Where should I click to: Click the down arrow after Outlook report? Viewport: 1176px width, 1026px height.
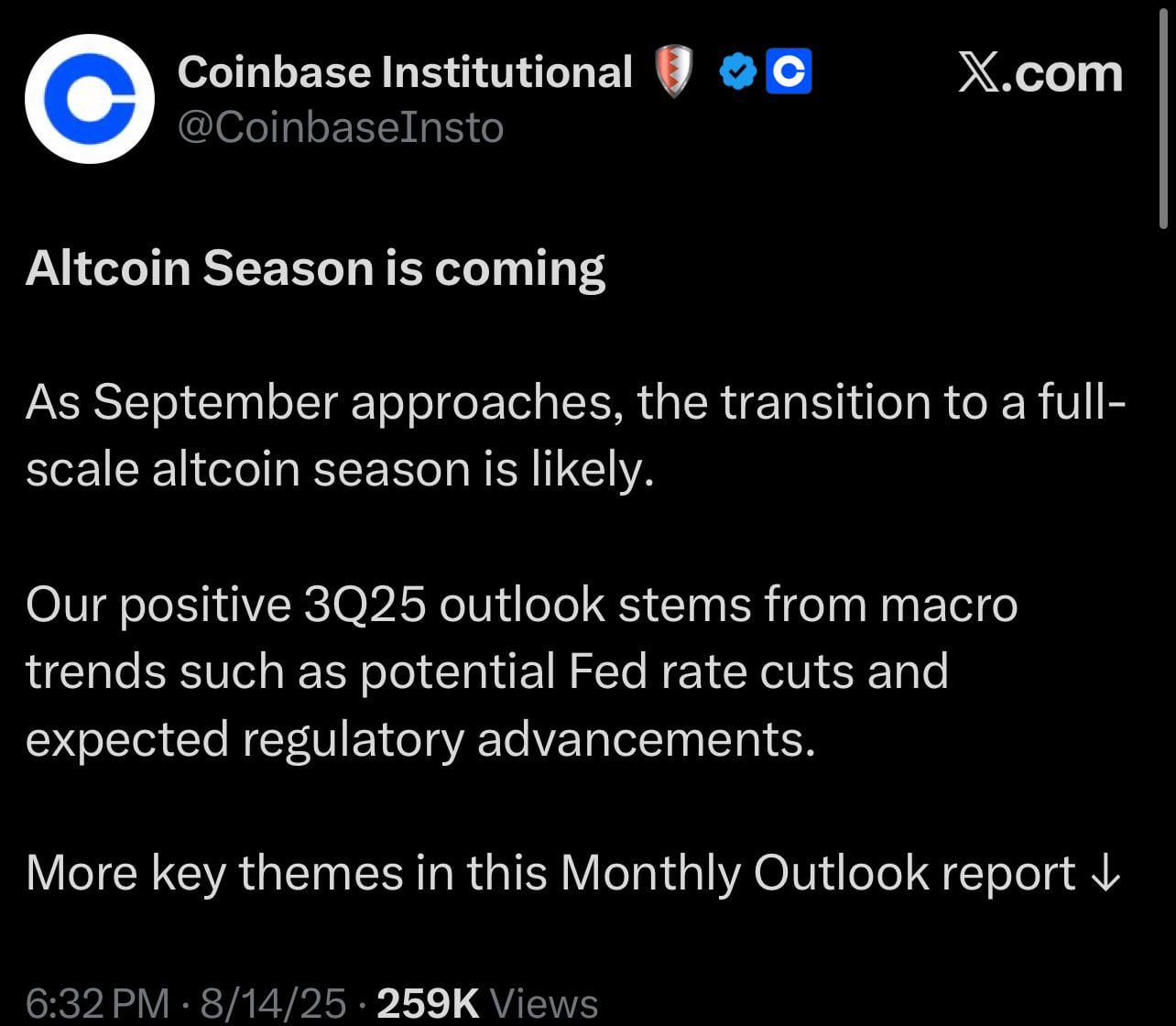pyautogui.click(x=1105, y=874)
